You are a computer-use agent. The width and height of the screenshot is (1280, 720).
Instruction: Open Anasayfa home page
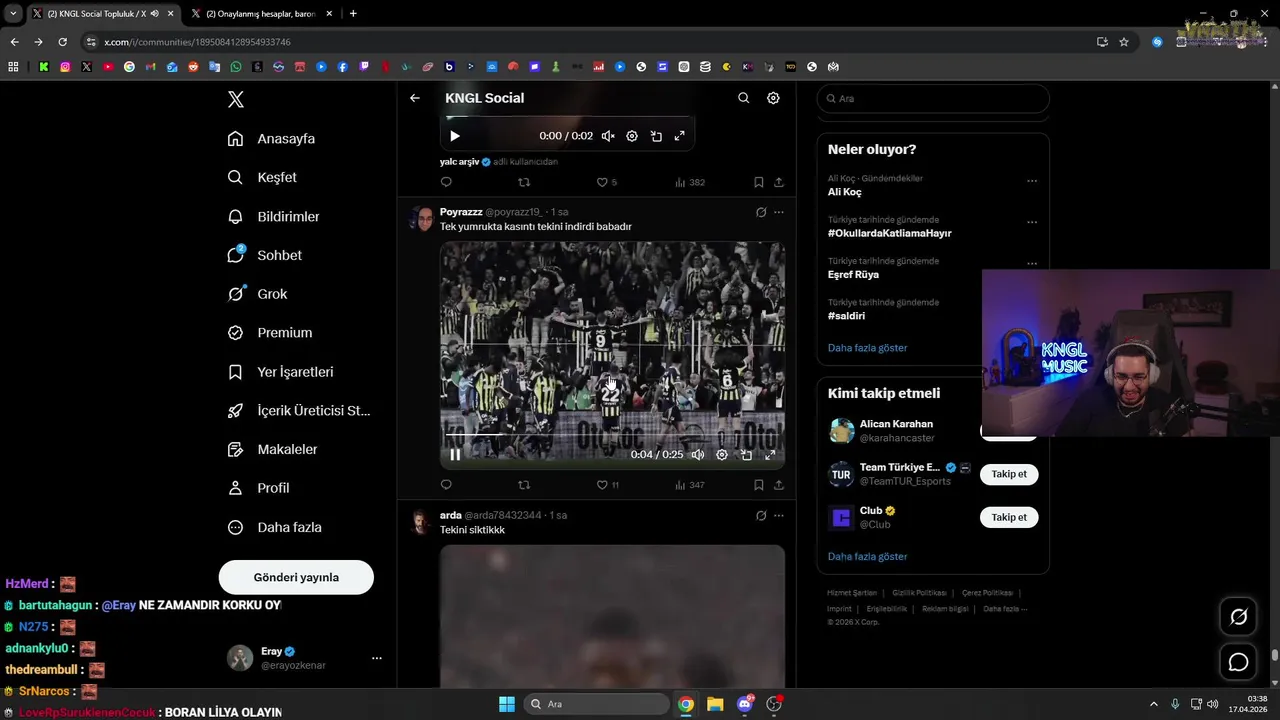pos(271,138)
